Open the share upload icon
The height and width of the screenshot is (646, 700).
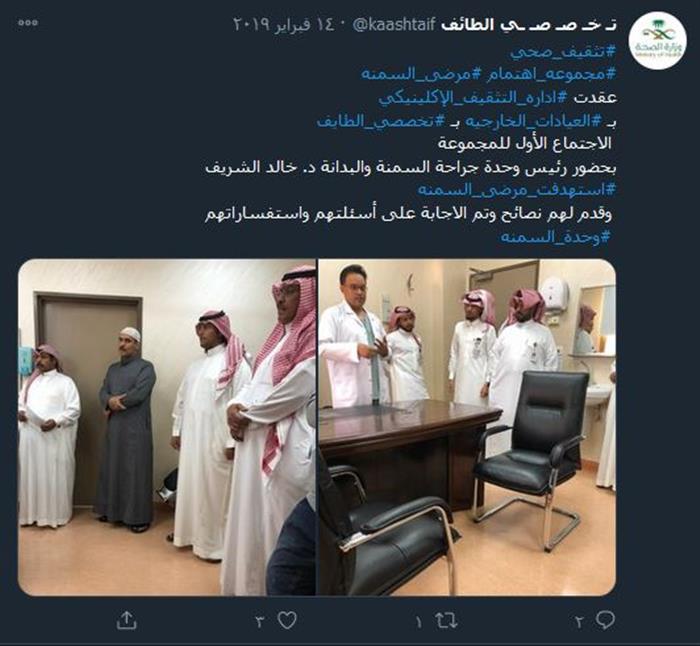[x=126, y=621]
